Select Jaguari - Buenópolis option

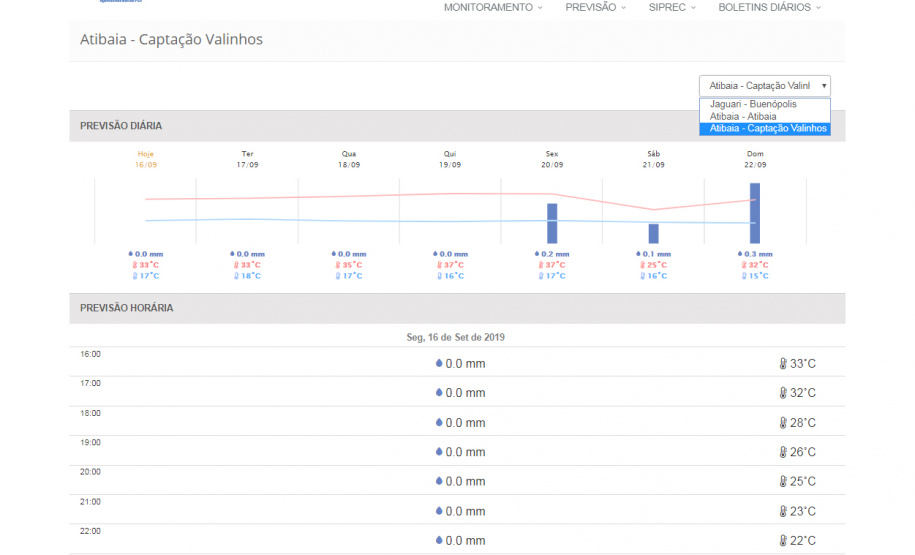[x=753, y=104]
